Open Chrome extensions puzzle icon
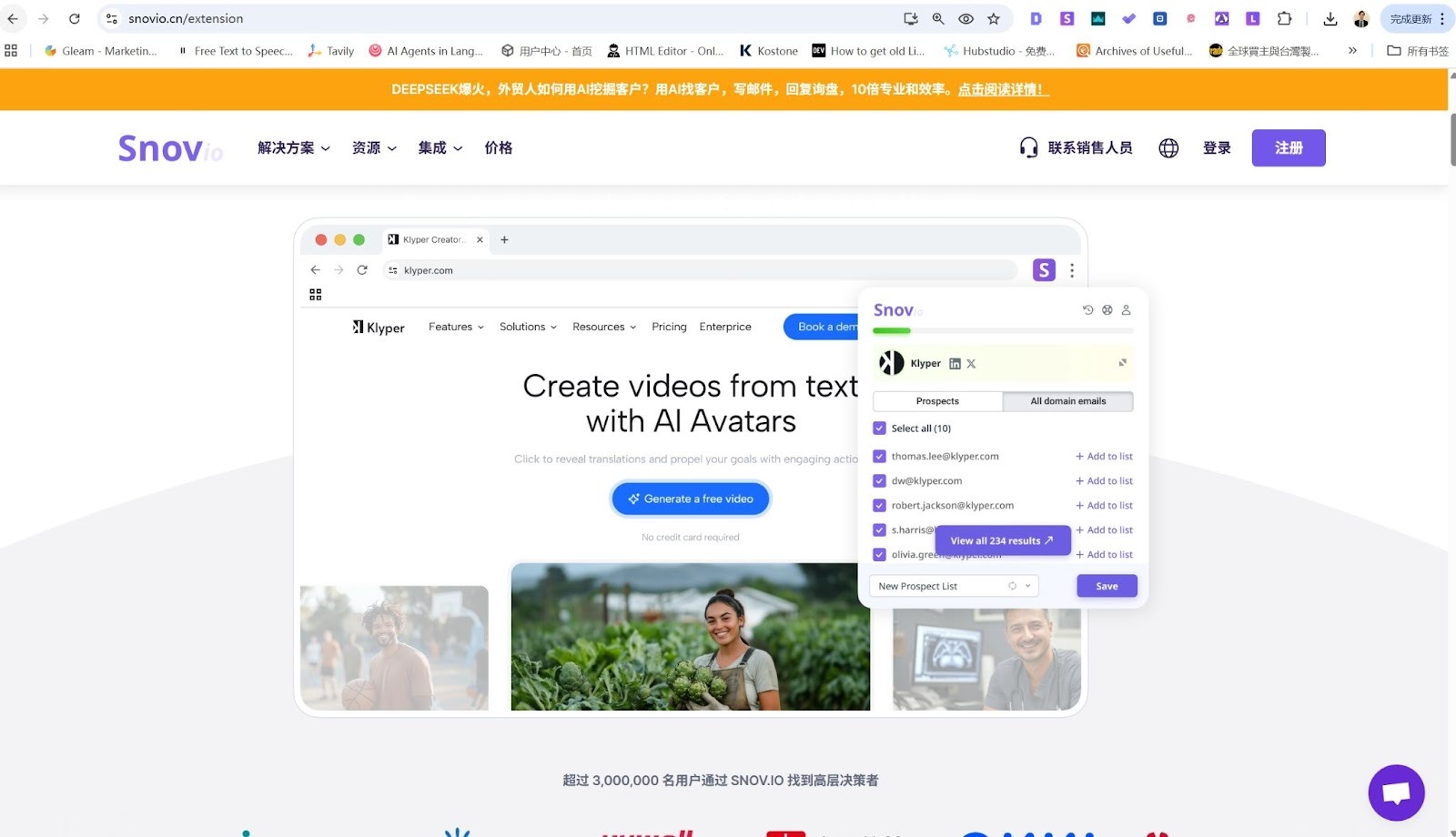 (1284, 18)
